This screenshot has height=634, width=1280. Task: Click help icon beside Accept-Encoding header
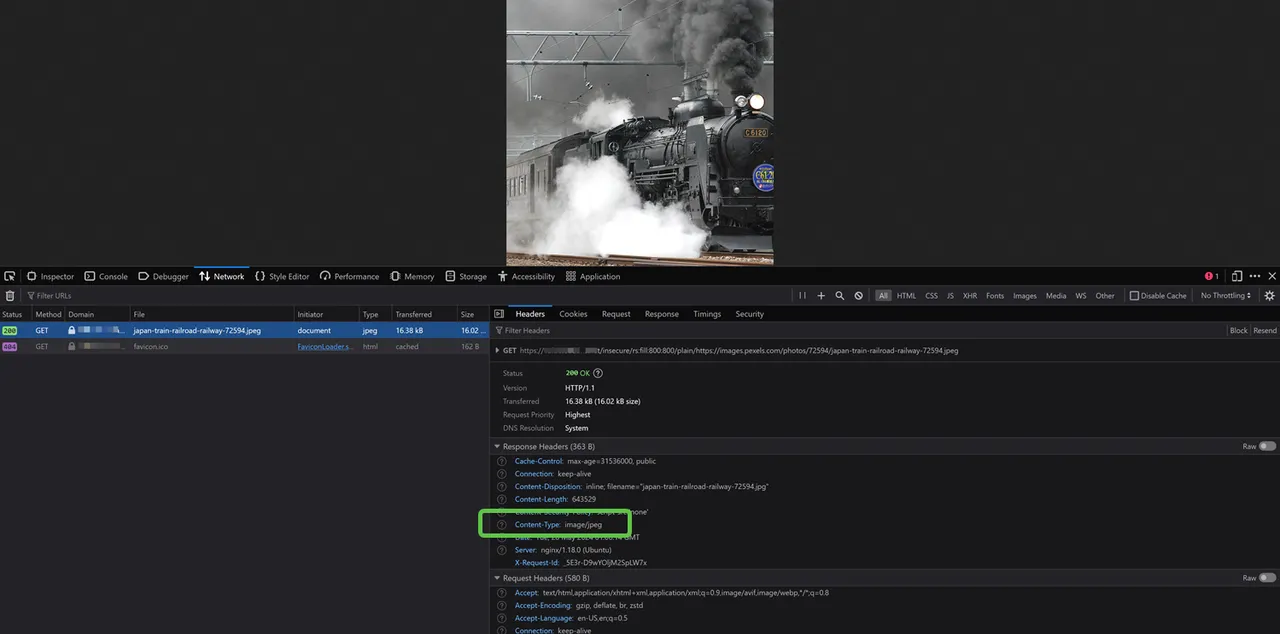(x=502, y=605)
